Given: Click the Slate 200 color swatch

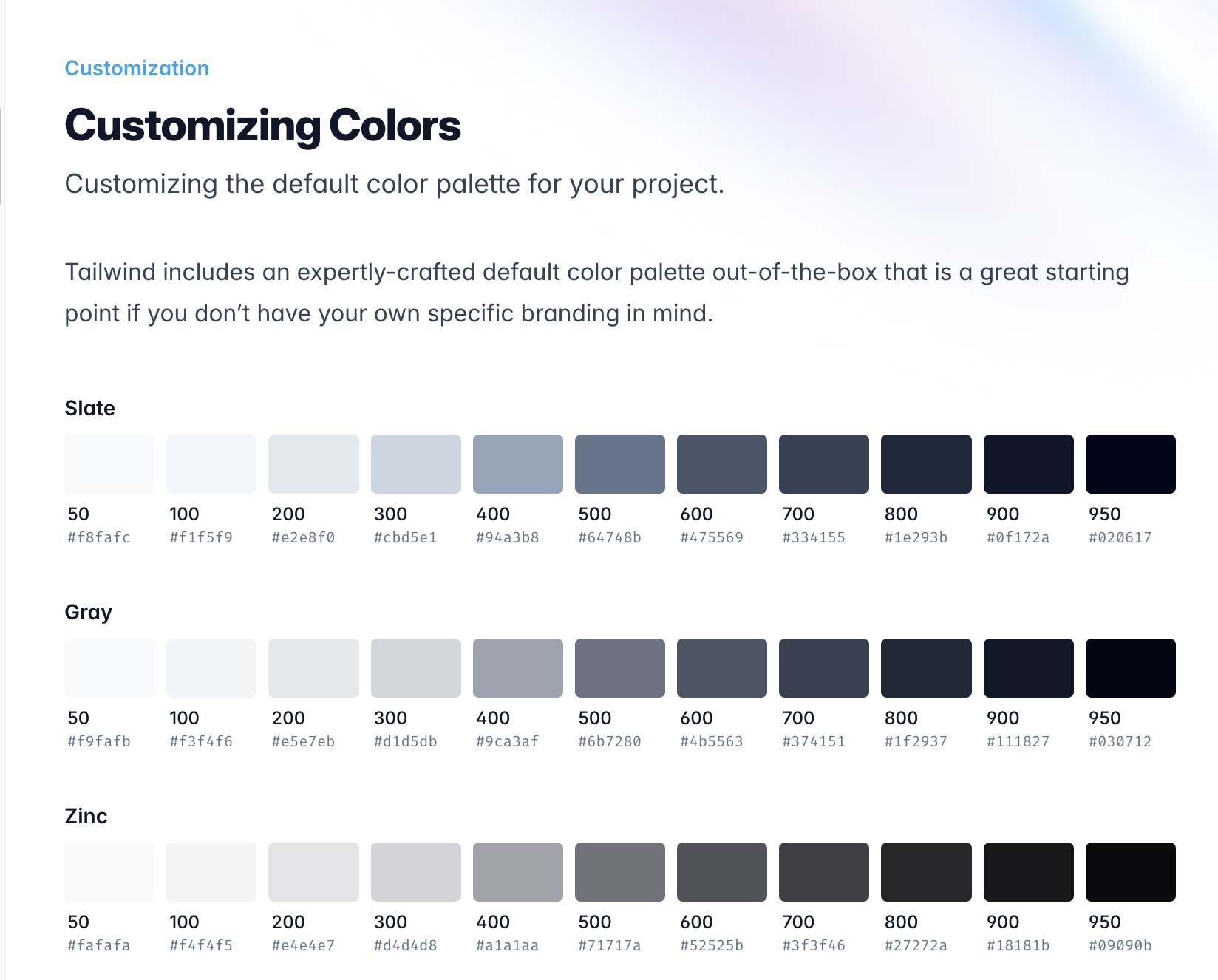Looking at the screenshot, I should (313, 464).
